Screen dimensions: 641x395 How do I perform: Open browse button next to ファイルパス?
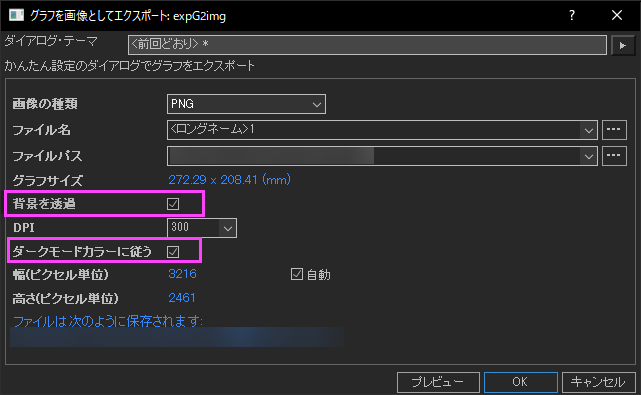click(x=614, y=156)
